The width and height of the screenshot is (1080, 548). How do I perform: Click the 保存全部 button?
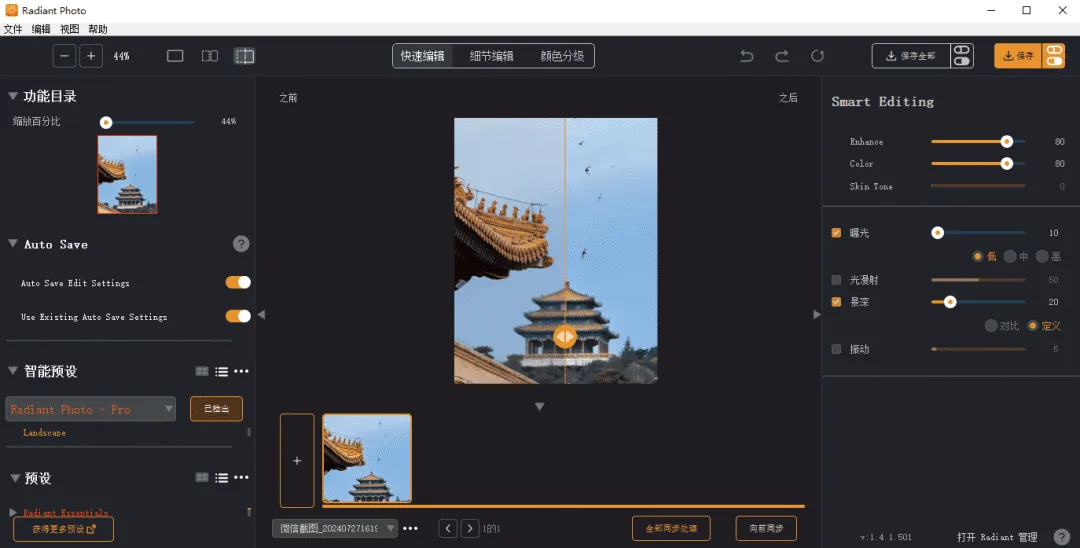tap(911, 56)
